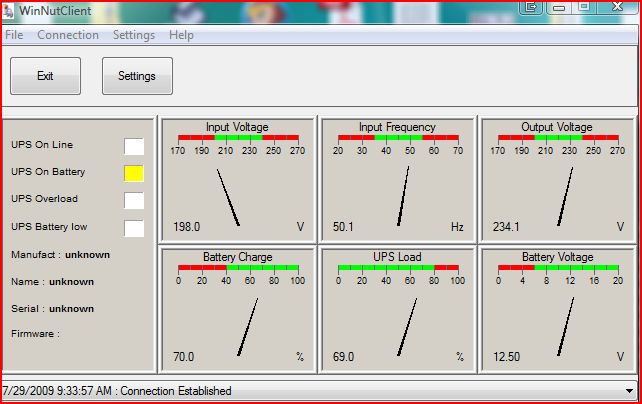
Task: Expand the connection status log dropdown arrow
Action: pos(628,391)
